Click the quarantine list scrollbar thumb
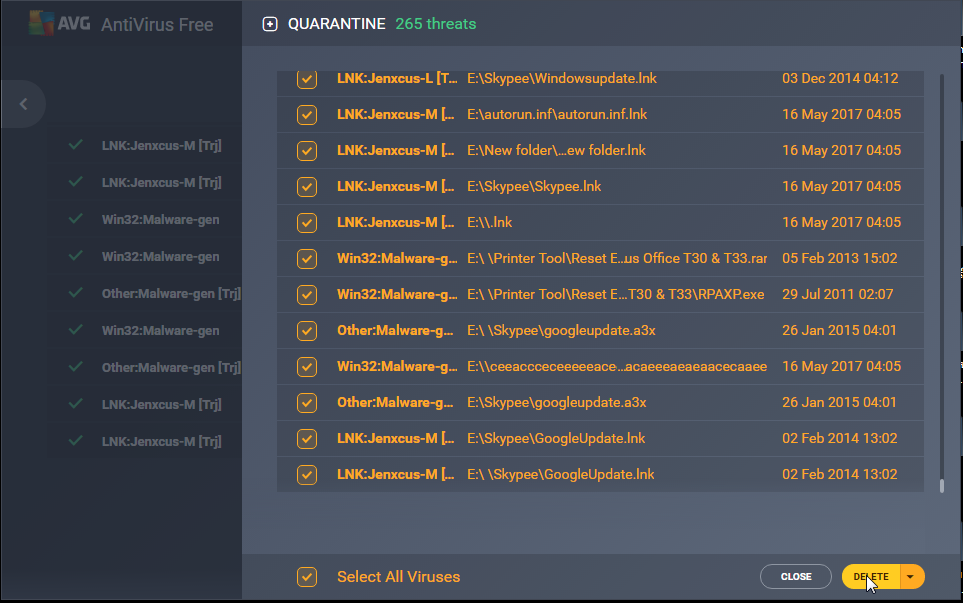 pos(942,486)
